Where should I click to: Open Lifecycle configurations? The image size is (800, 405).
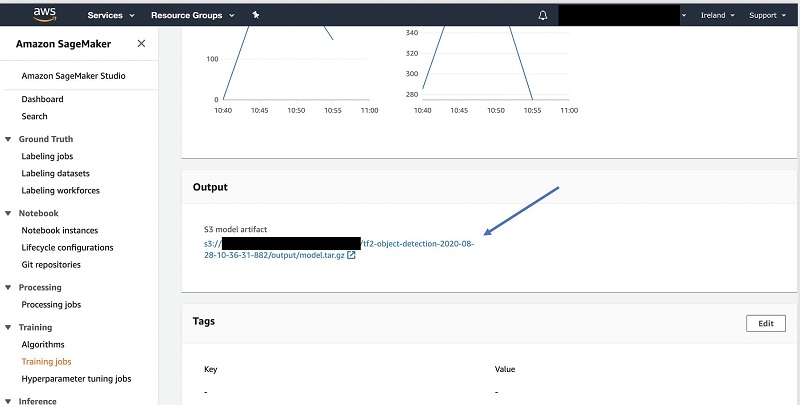[x=67, y=247]
